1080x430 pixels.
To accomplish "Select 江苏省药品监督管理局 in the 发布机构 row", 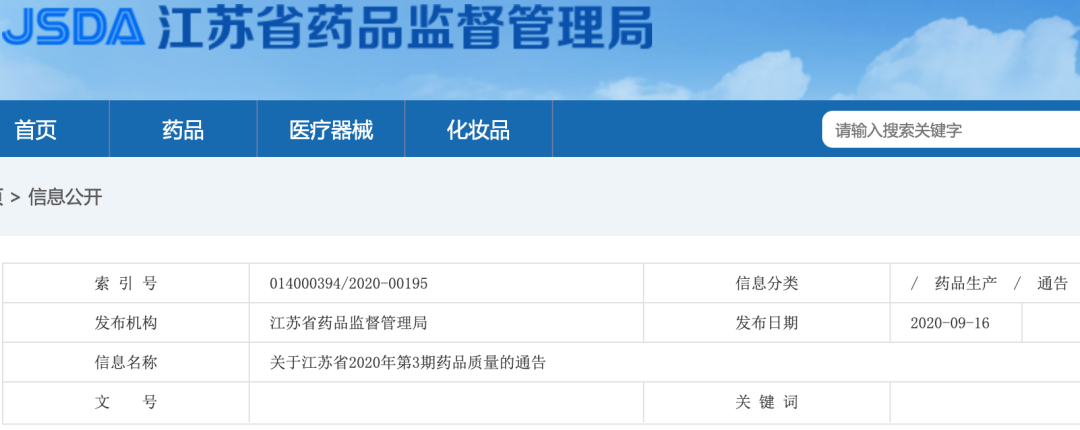I will pyautogui.click(x=349, y=322).
